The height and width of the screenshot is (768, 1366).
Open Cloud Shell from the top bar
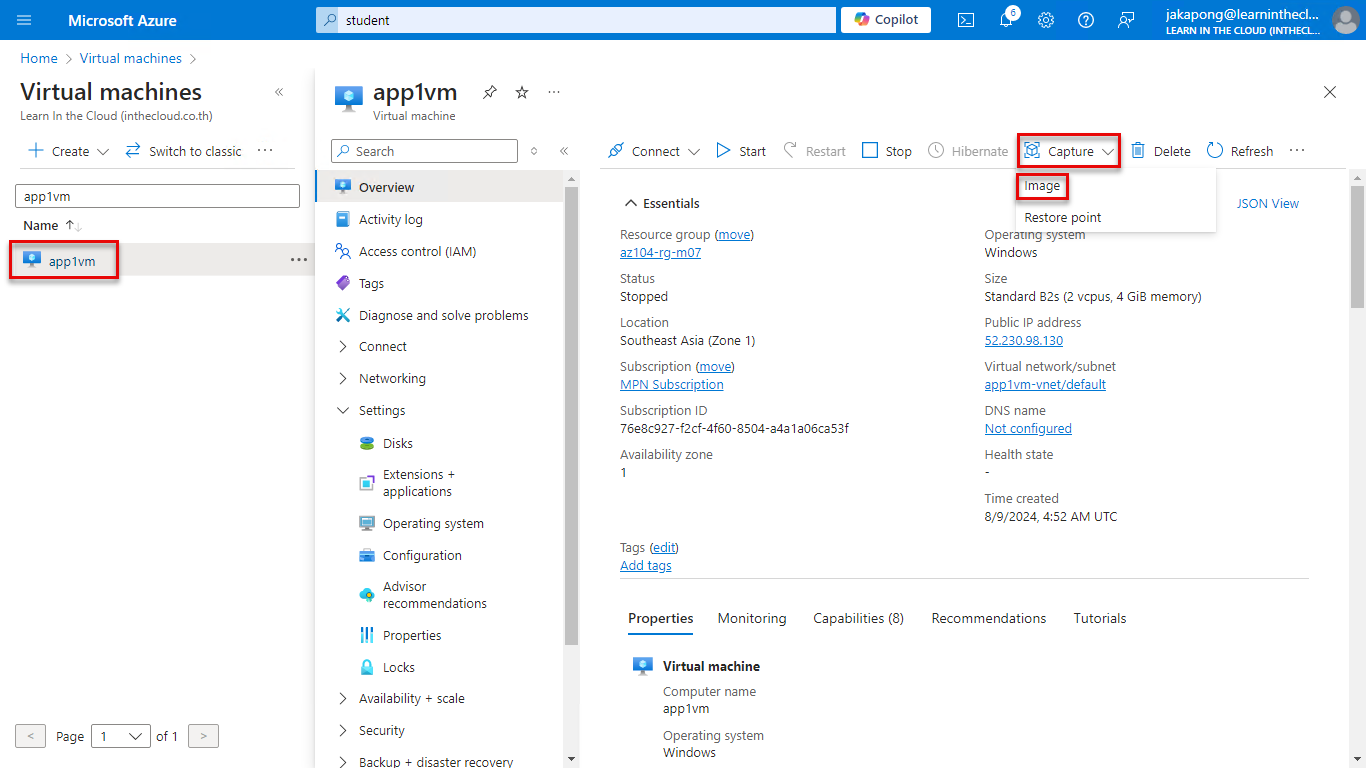pyautogui.click(x=966, y=20)
